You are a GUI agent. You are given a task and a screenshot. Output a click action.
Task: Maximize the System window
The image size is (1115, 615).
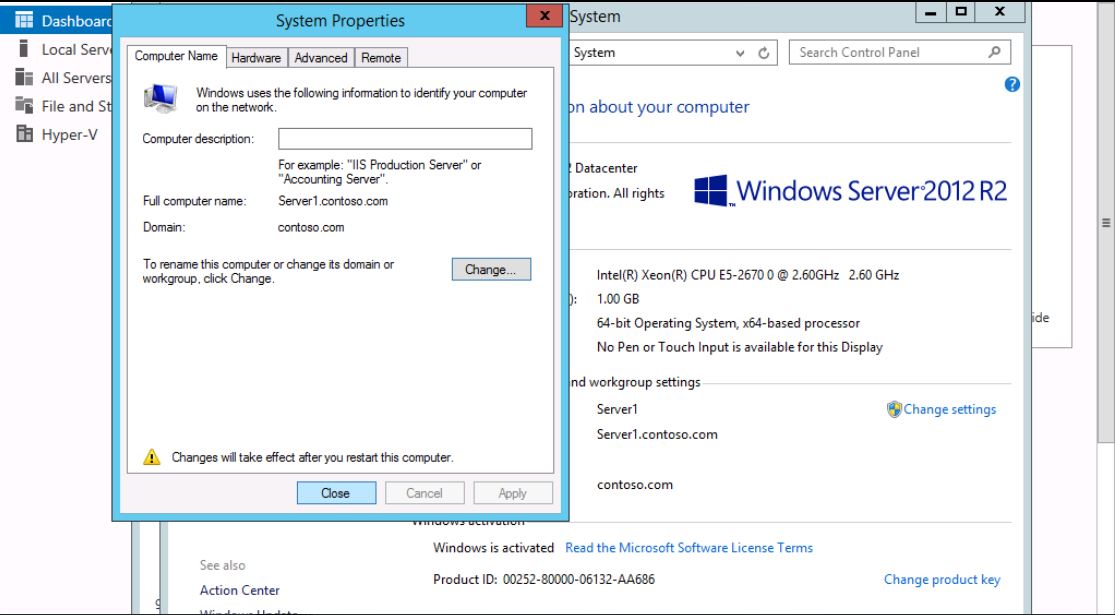click(961, 12)
